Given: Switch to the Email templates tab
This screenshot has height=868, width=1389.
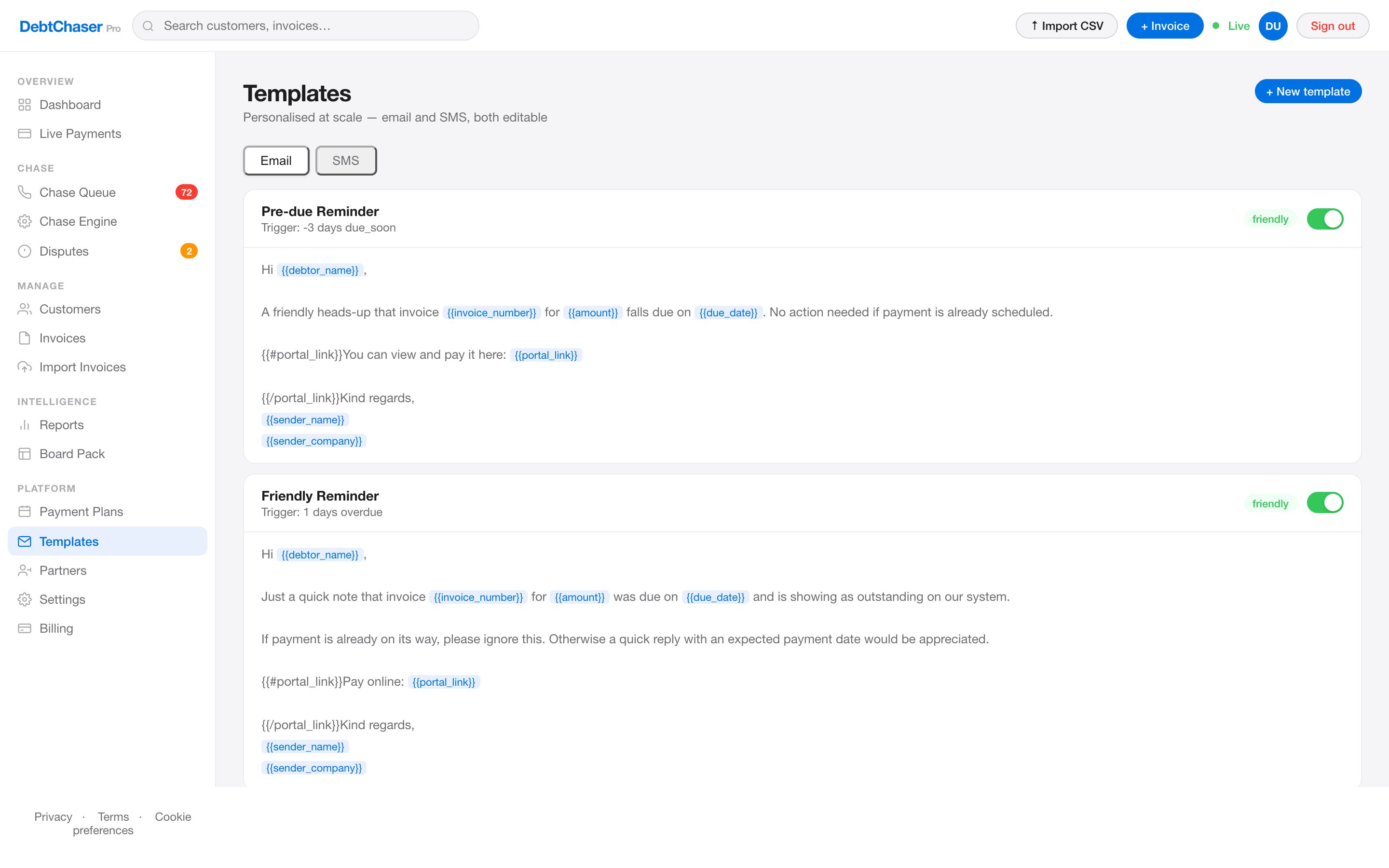Looking at the screenshot, I should [x=276, y=161].
